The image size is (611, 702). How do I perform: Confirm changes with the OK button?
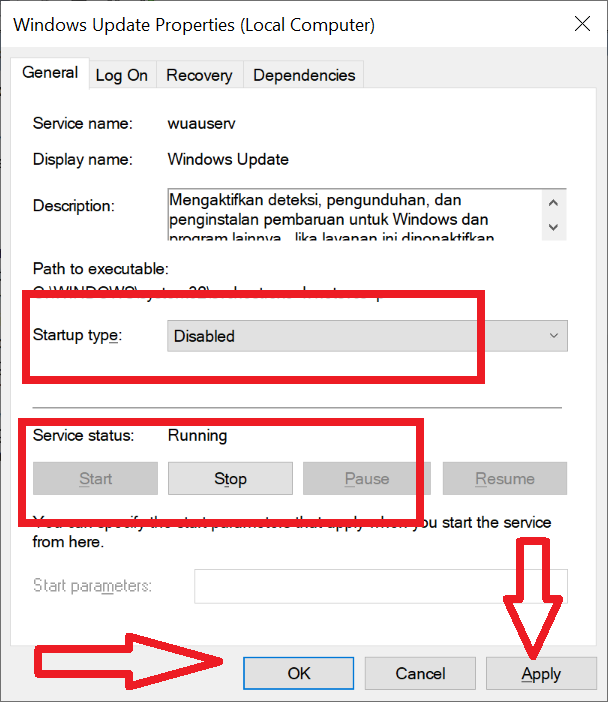pyautogui.click(x=299, y=674)
